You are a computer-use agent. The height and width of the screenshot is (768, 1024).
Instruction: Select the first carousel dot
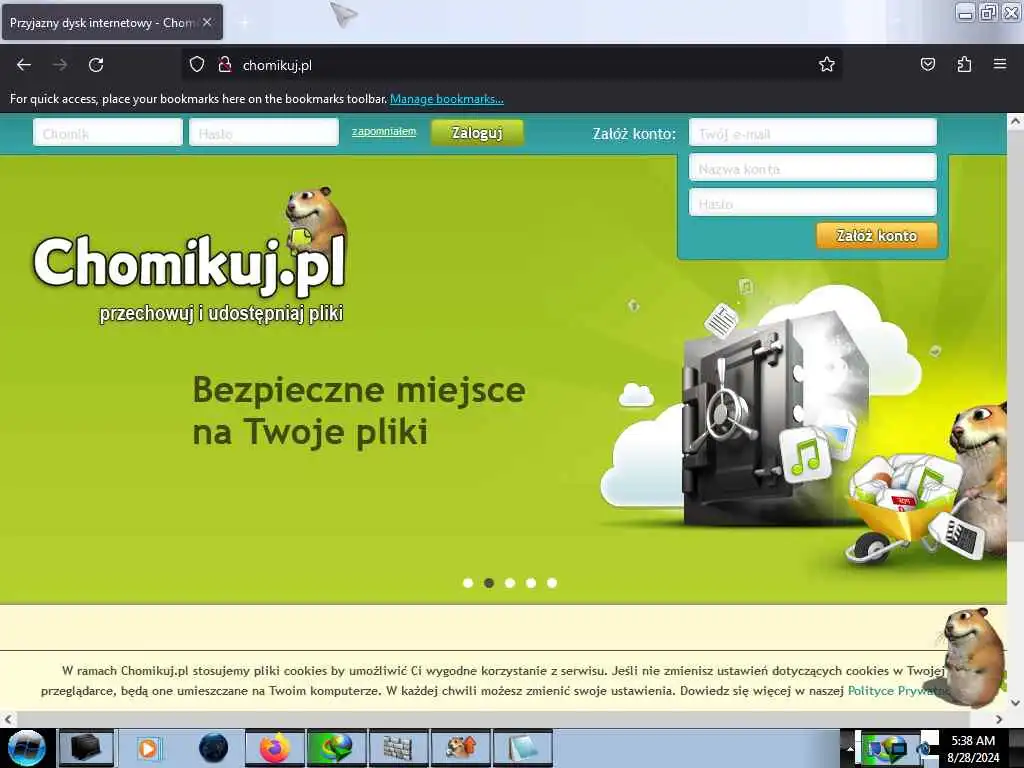[468, 583]
